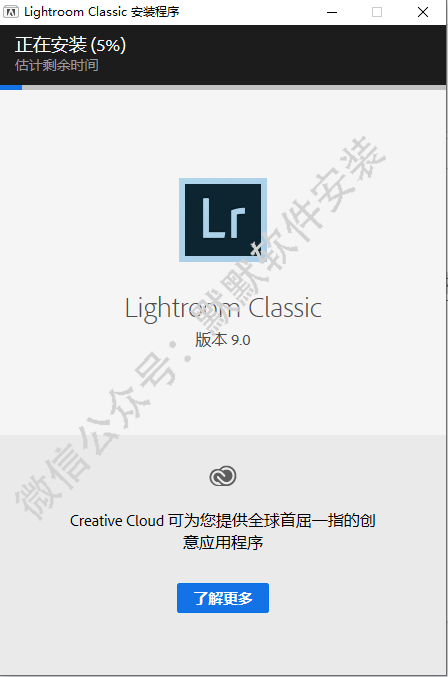Click the 估计剩余时间 status text
This screenshot has width=448, height=677.
click(x=57, y=65)
